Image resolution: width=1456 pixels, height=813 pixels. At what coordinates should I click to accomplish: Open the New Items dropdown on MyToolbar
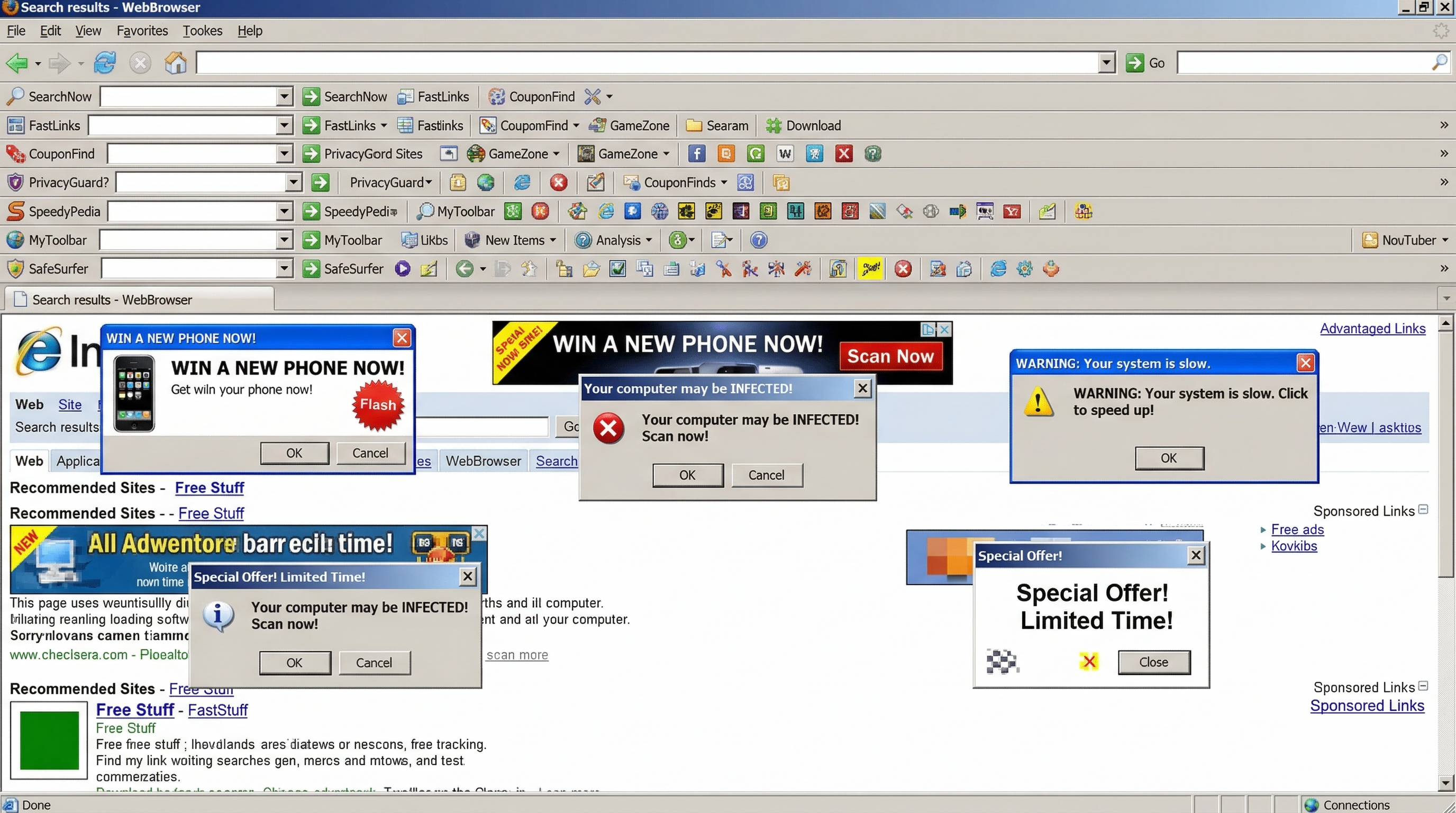coord(552,240)
